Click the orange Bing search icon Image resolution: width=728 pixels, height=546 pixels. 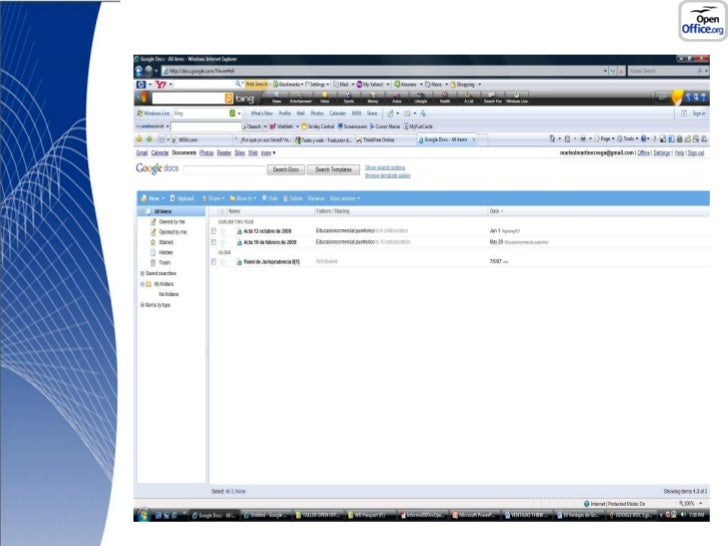(229, 98)
